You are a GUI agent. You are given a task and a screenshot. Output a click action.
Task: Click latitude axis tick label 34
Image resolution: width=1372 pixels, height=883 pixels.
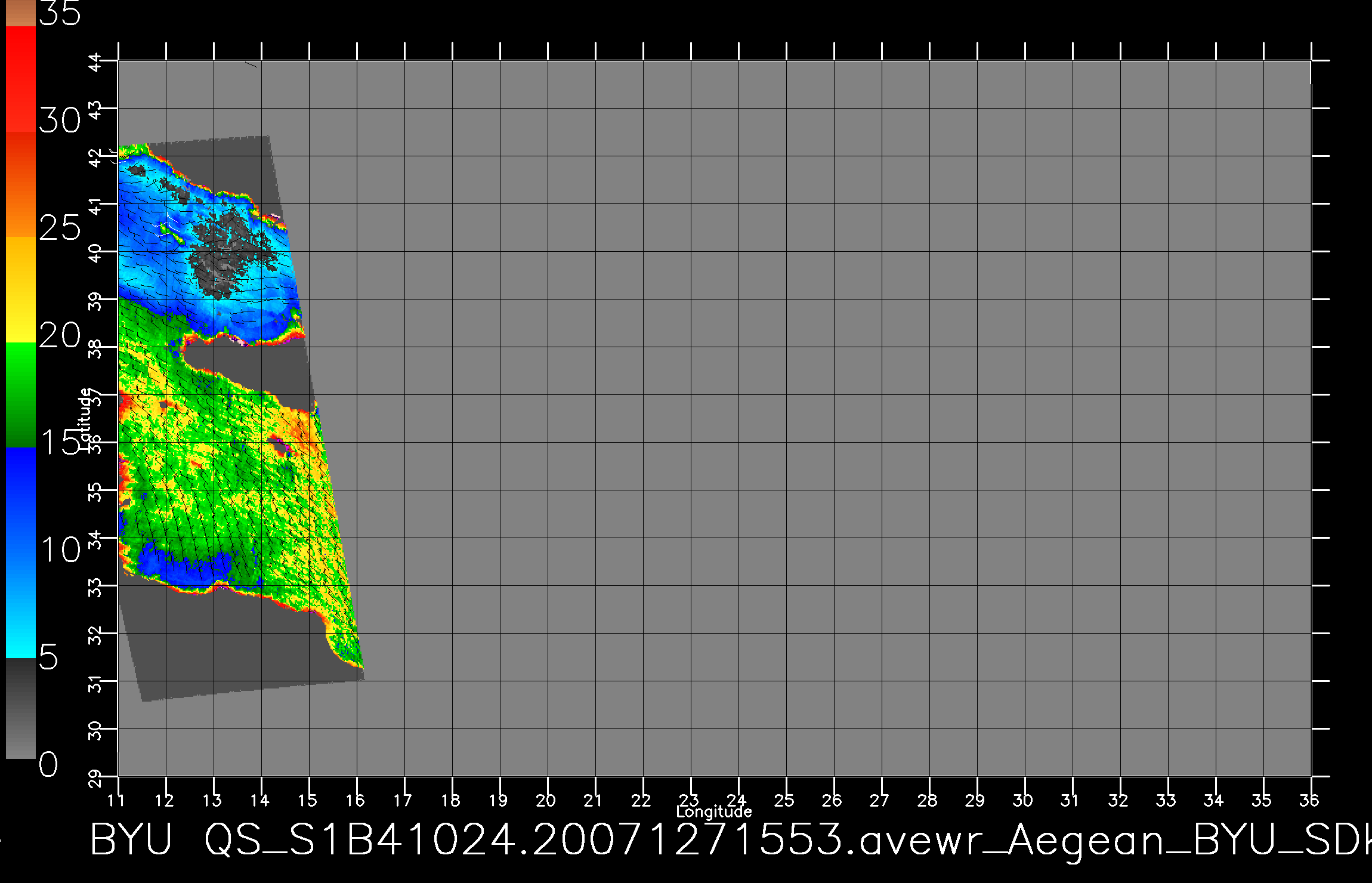click(x=95, y=540)
